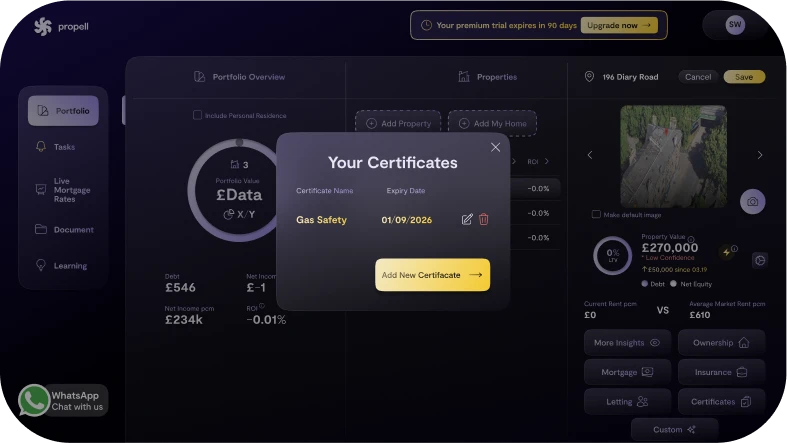Viewport: 787px width, 443px height.
Task: Toggle Include Personal Residence checkbox
Action: pos(198,115)
